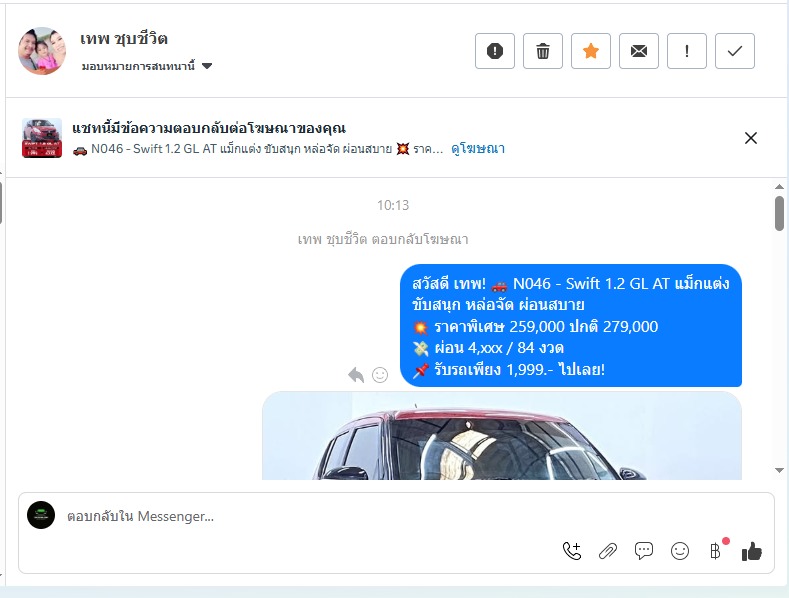The height and width of the screenshot is (598, 789).
Task: Toggle the orange star follow-up icon
Action: pos(591,51)
